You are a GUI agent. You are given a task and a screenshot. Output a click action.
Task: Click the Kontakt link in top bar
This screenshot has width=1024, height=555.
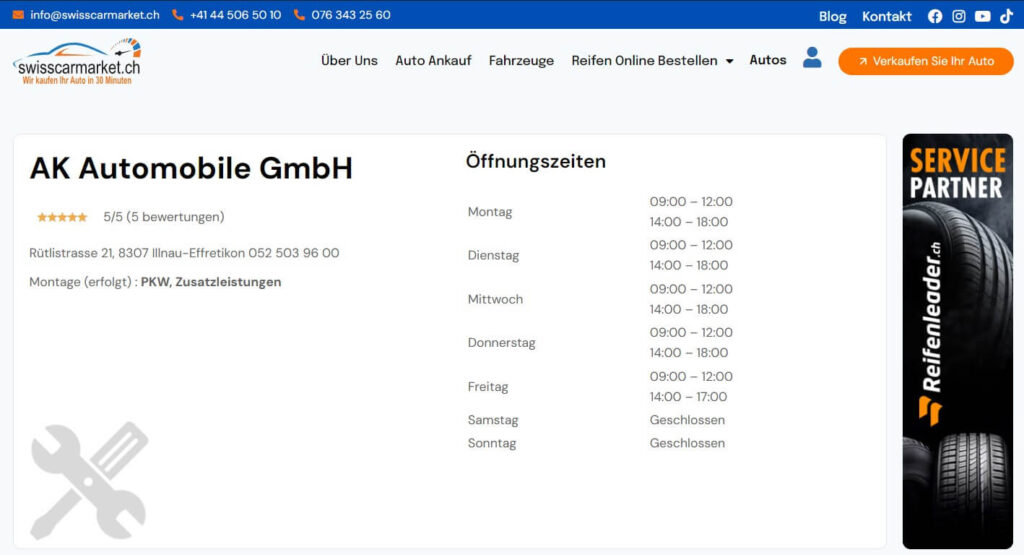pos(886,16)
